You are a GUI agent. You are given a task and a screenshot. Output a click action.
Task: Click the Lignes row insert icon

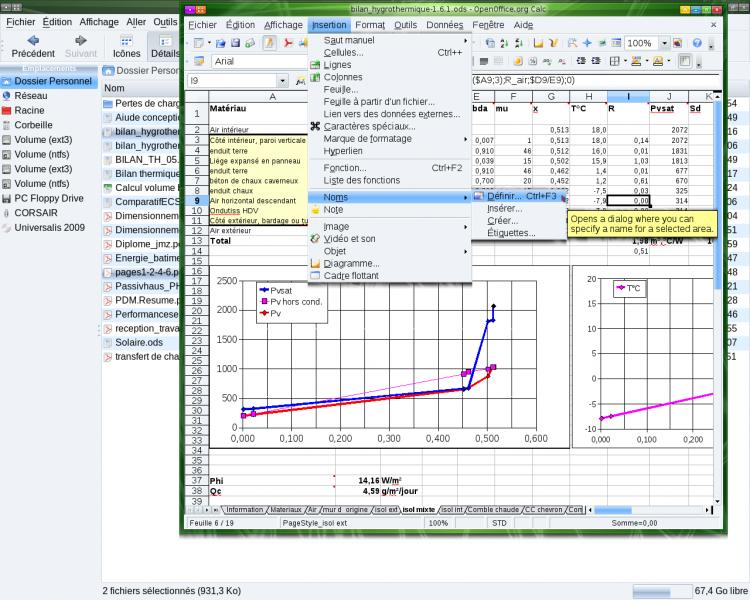[315, 65]
